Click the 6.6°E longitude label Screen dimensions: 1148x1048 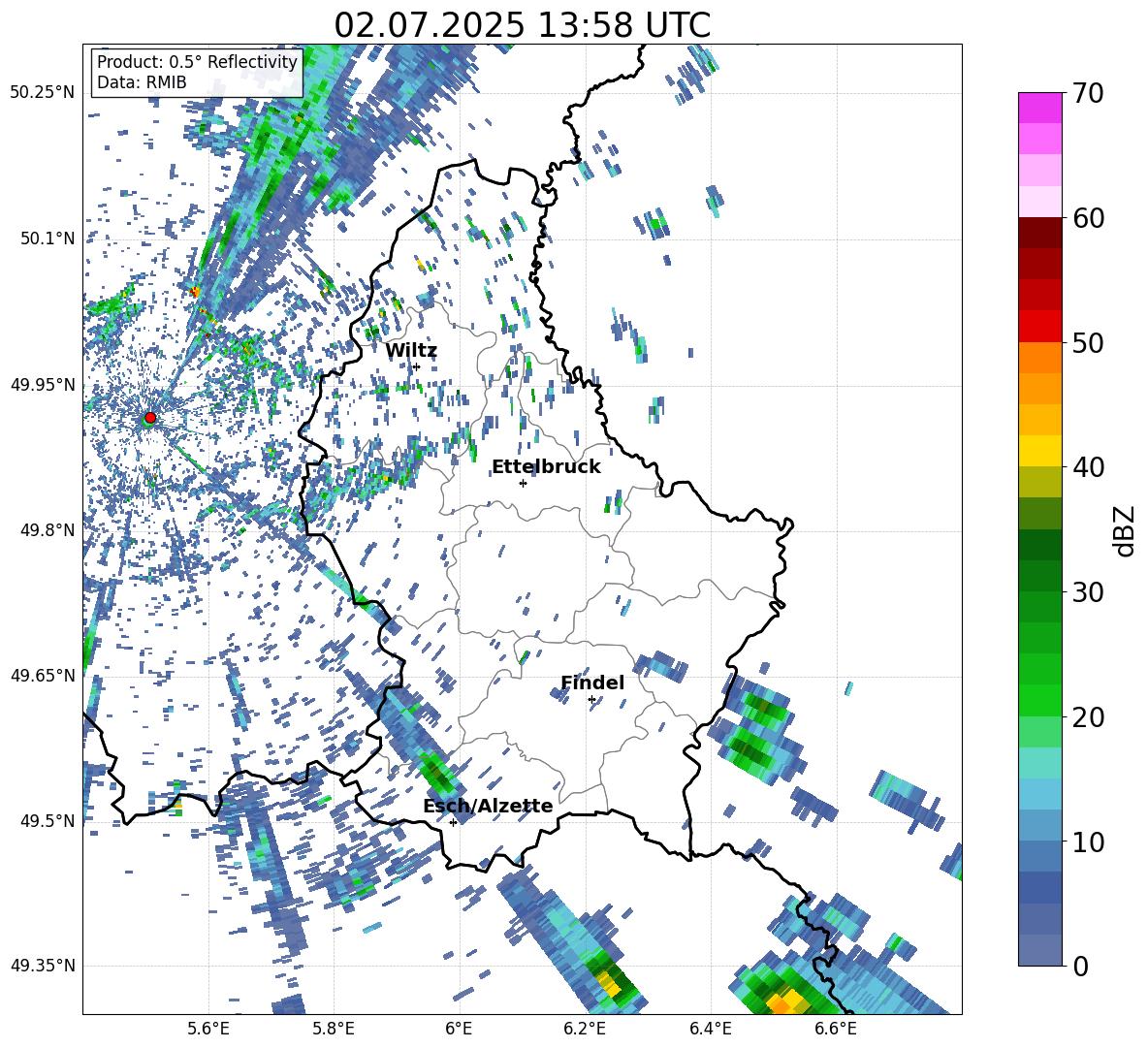[836, 1029]
